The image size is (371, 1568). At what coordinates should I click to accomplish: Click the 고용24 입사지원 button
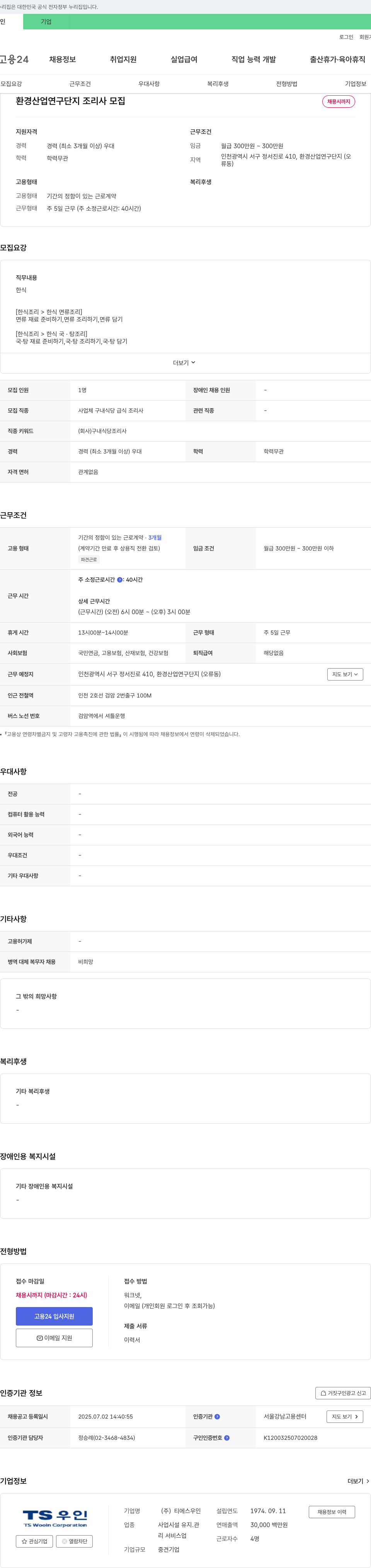point(54,1317)
